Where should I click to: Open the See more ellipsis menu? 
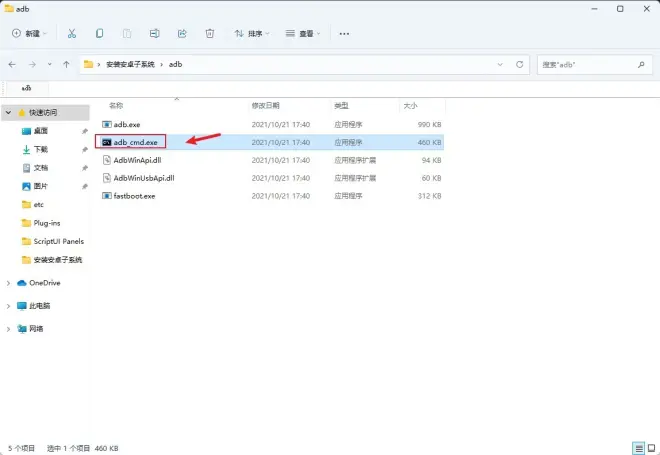tap(344, 34)
